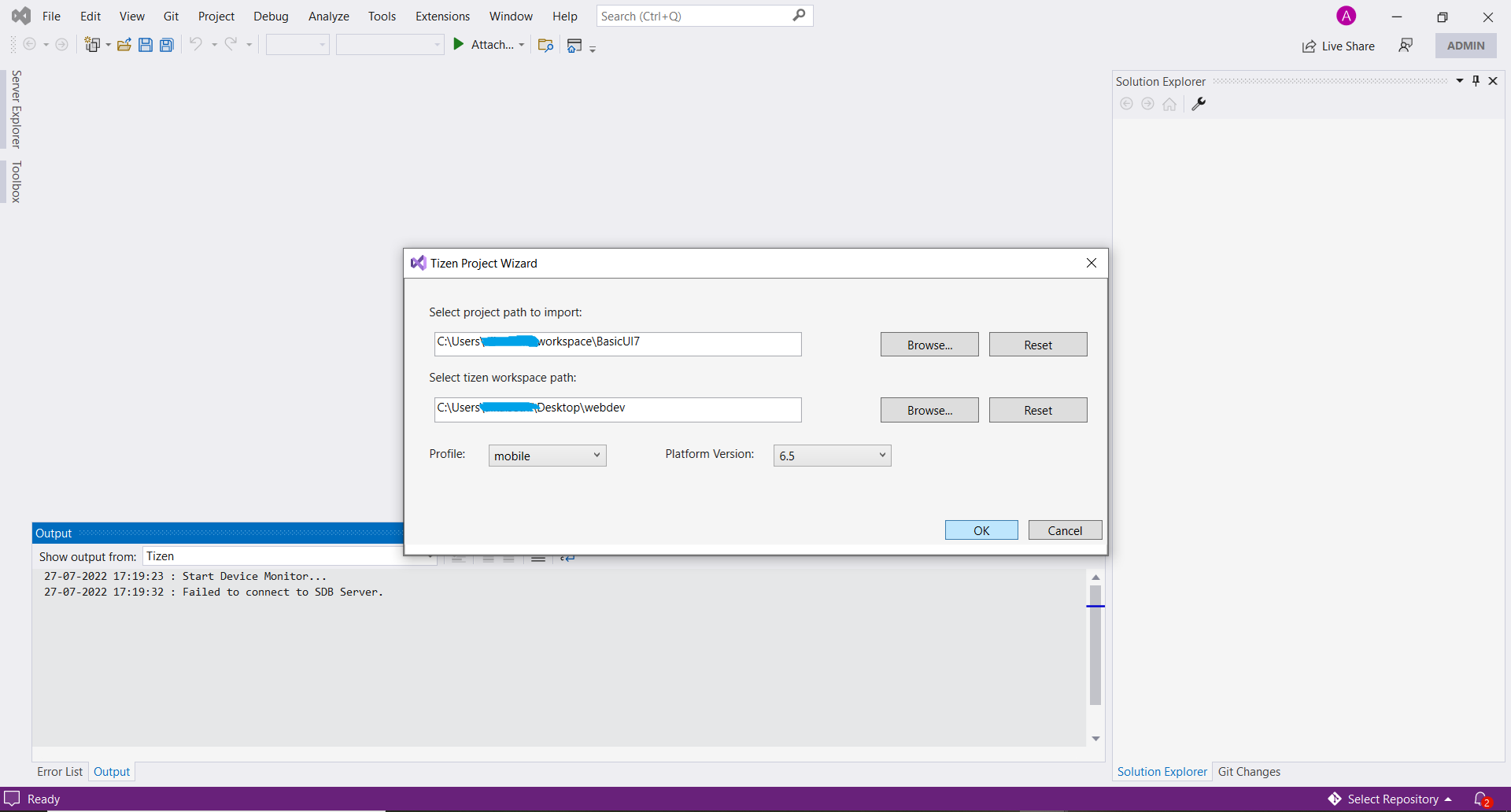The width and height of the screenshot is (1511, 812).
Task: Save the current file
Action: coord(146,45)
